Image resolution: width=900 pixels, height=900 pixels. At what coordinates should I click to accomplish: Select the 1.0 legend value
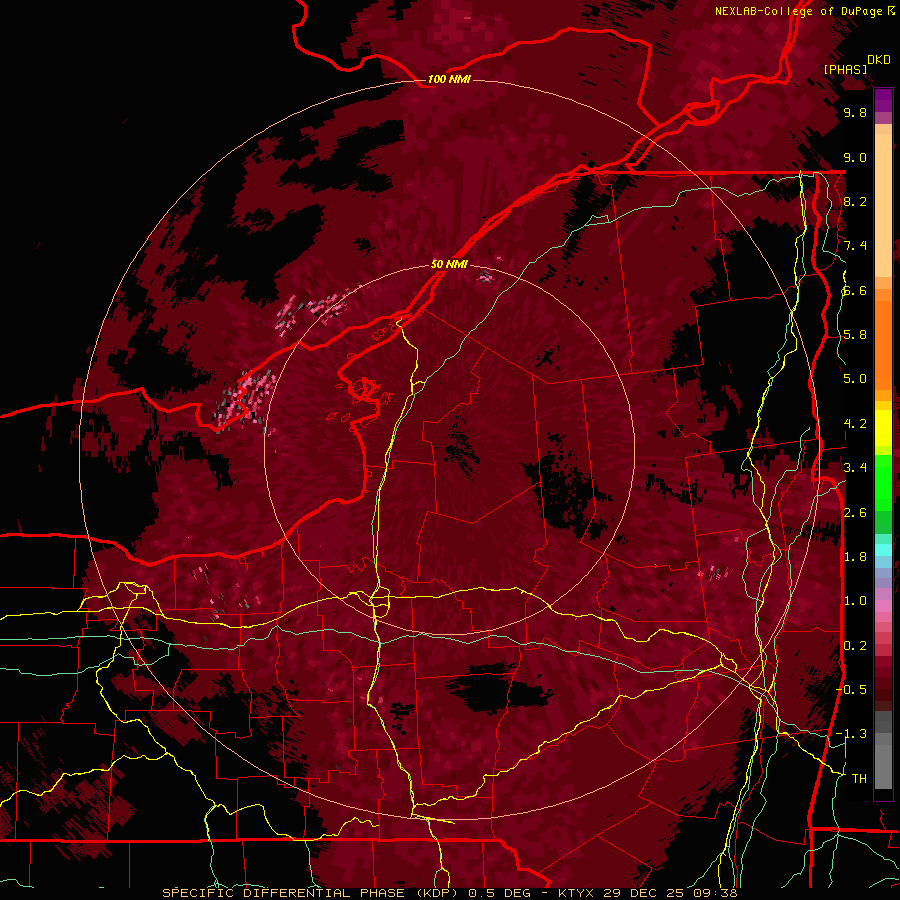pos(855,601)
